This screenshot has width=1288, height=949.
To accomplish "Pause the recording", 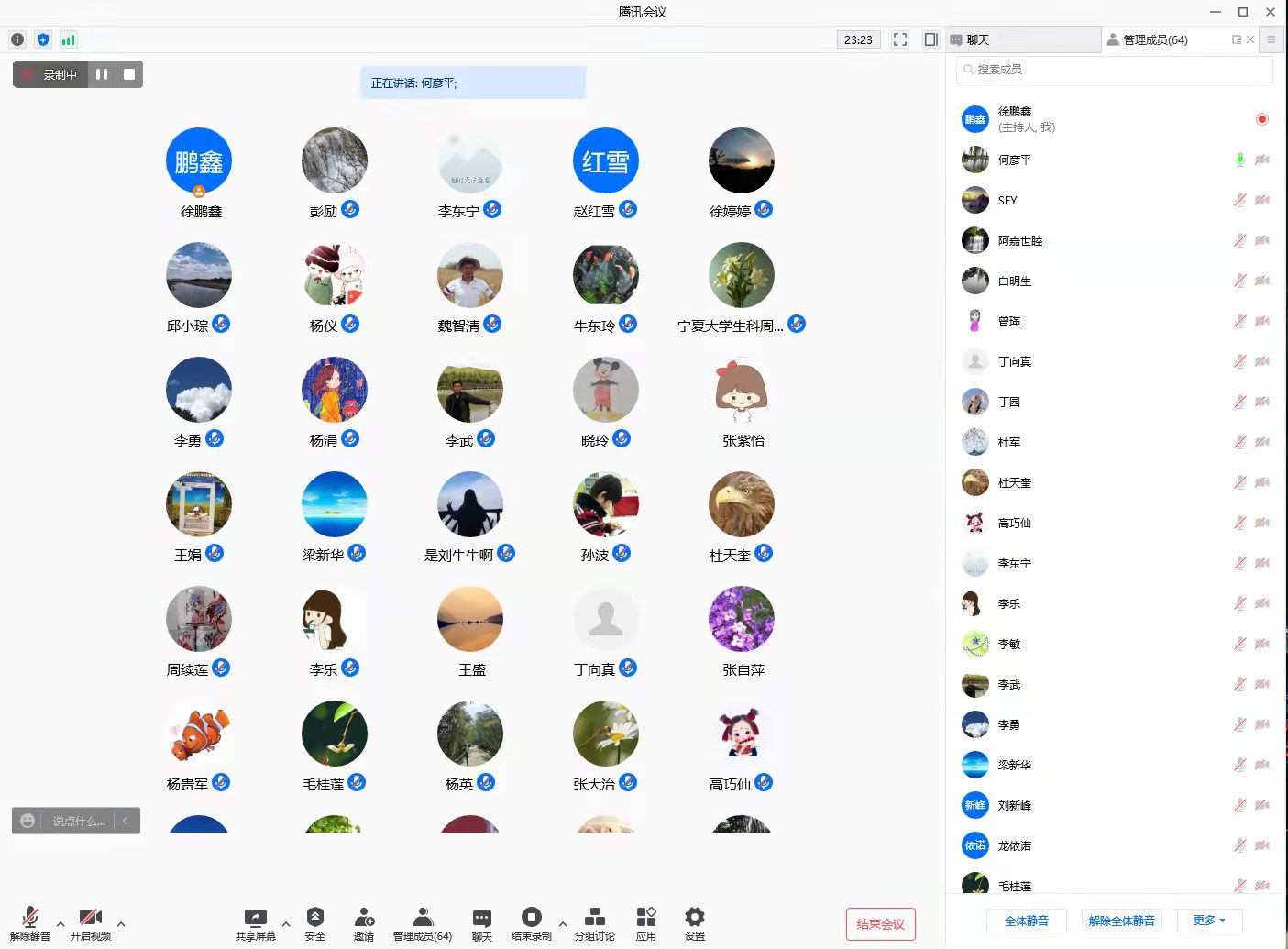I will [102, 74].
